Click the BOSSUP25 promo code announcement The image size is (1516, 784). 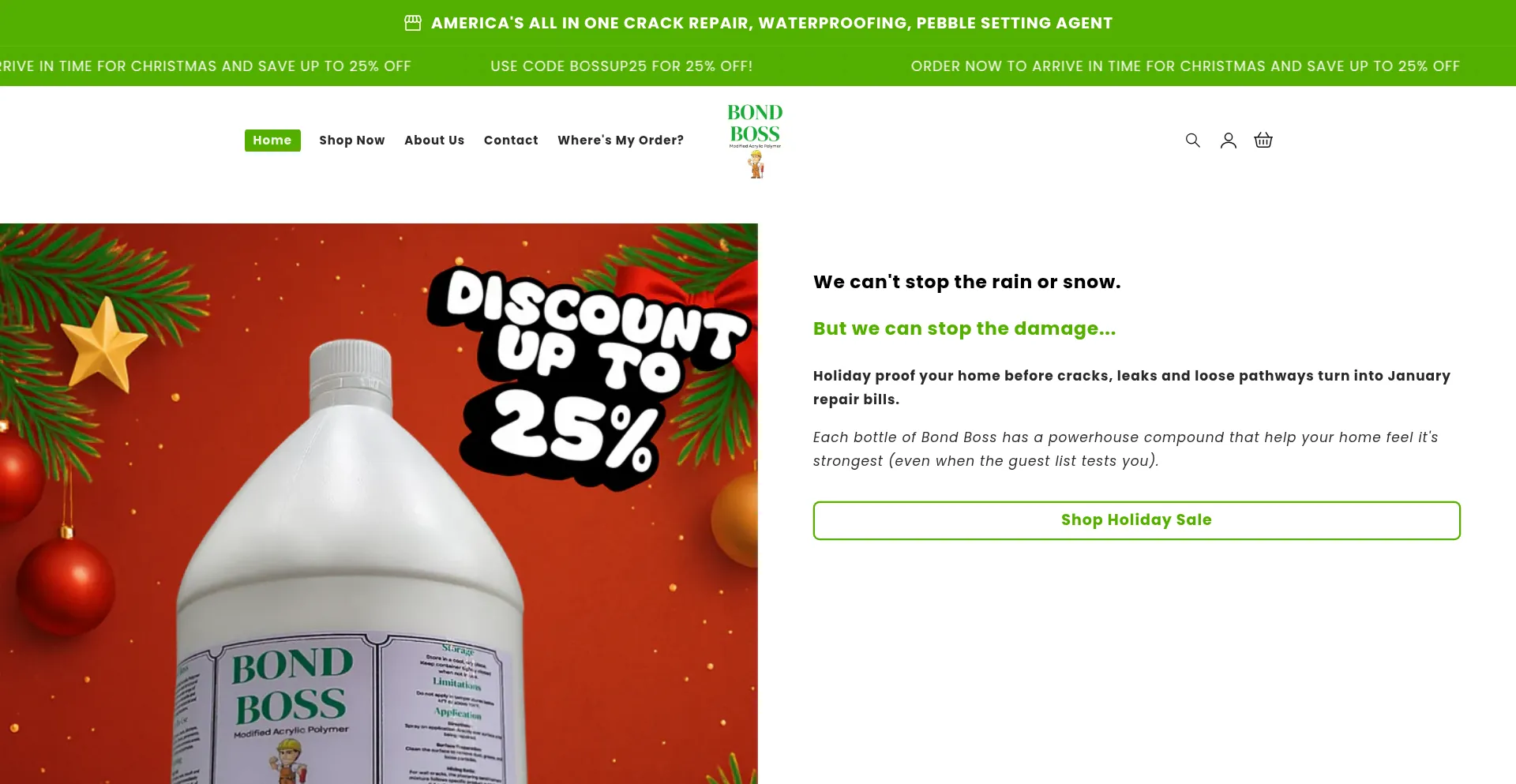pyautogui.click(x=621, y=66)
